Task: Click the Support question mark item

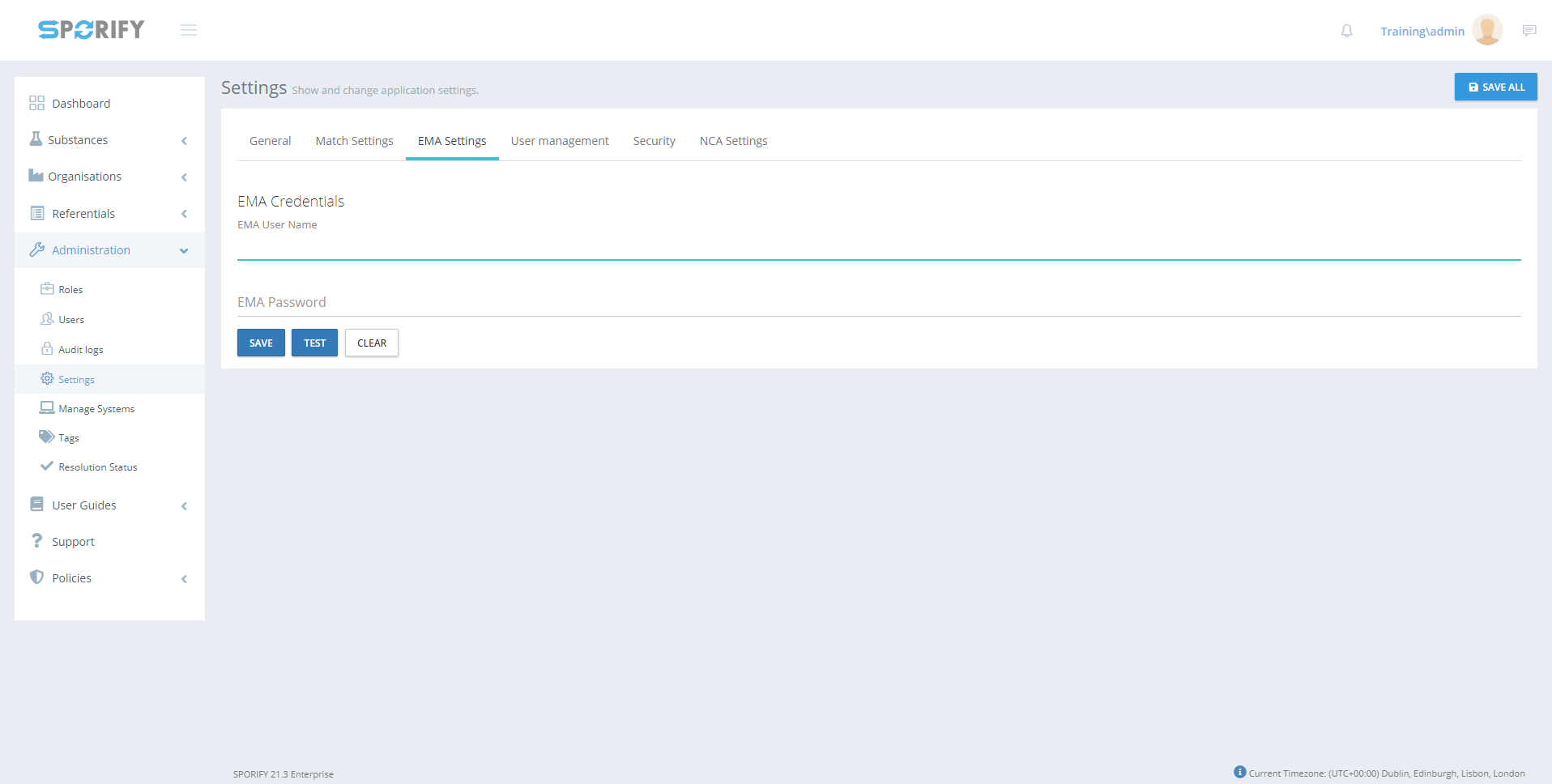Action: click(x=73, y=542)
